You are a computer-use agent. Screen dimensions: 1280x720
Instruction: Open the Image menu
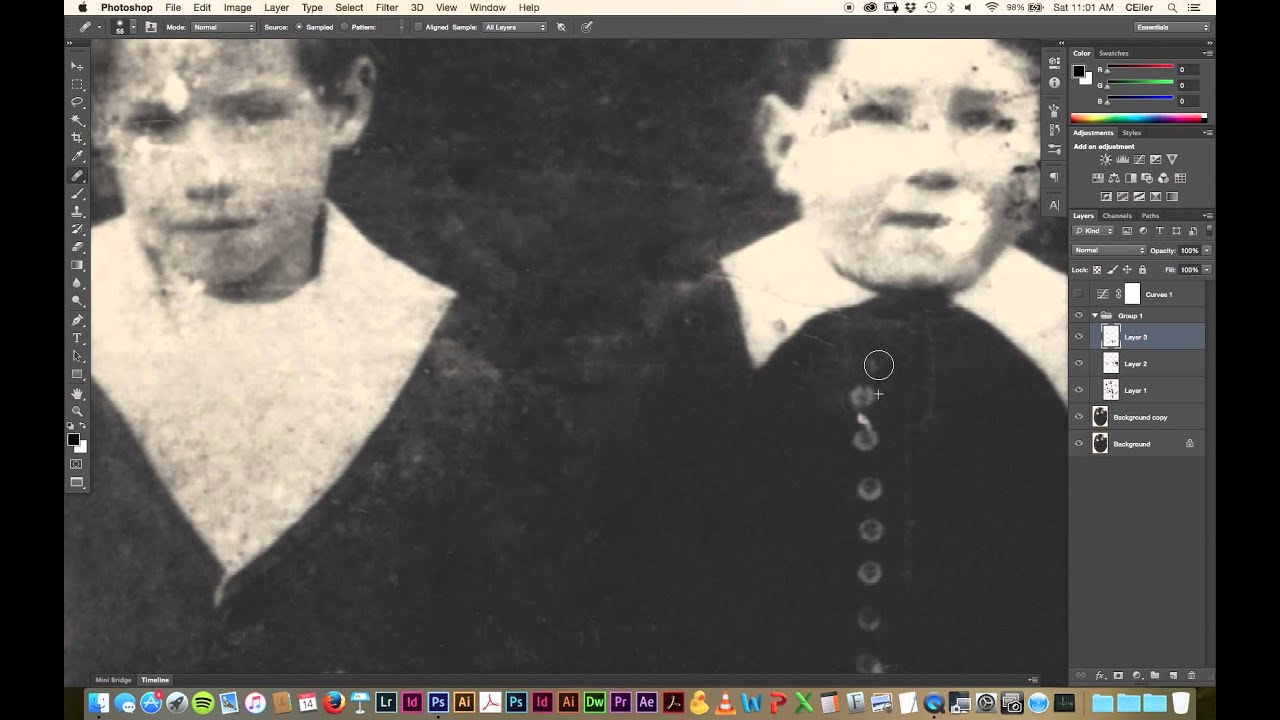(x=237, y=7)
